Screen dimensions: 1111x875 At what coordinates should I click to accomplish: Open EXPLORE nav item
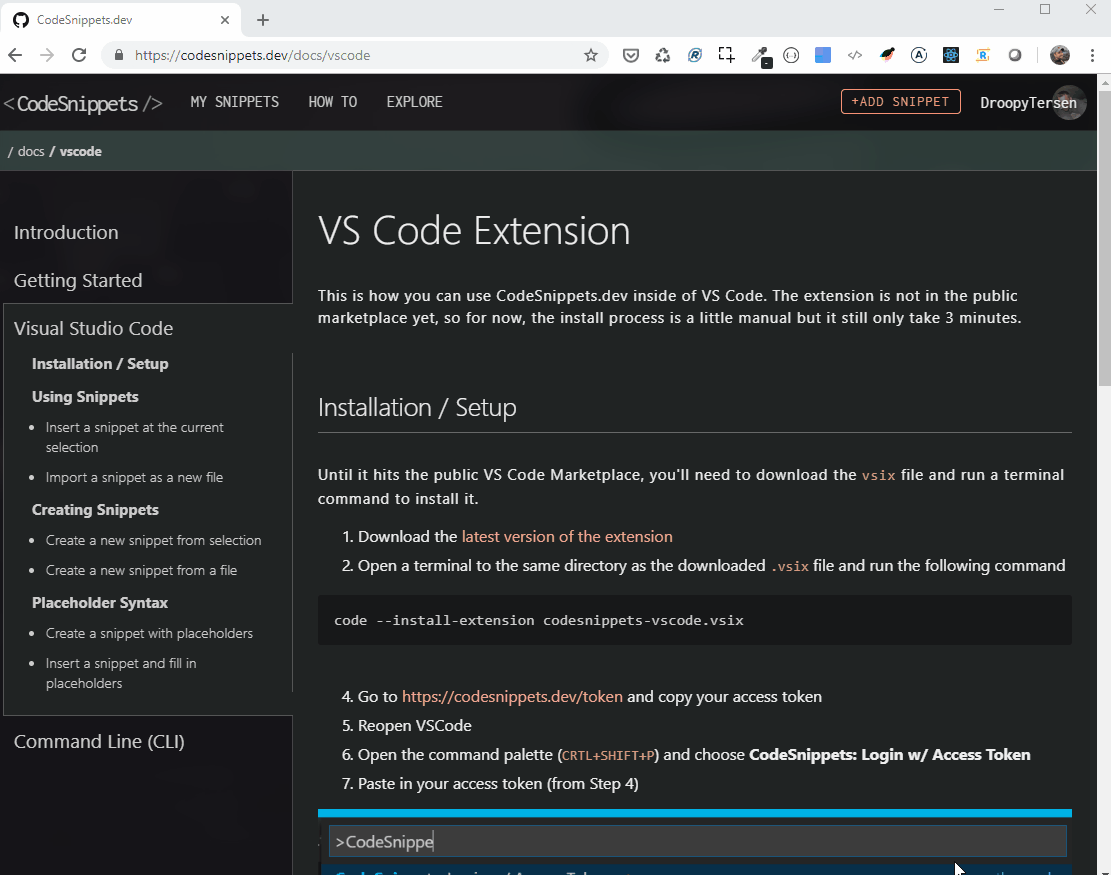(x=414, y=102)
